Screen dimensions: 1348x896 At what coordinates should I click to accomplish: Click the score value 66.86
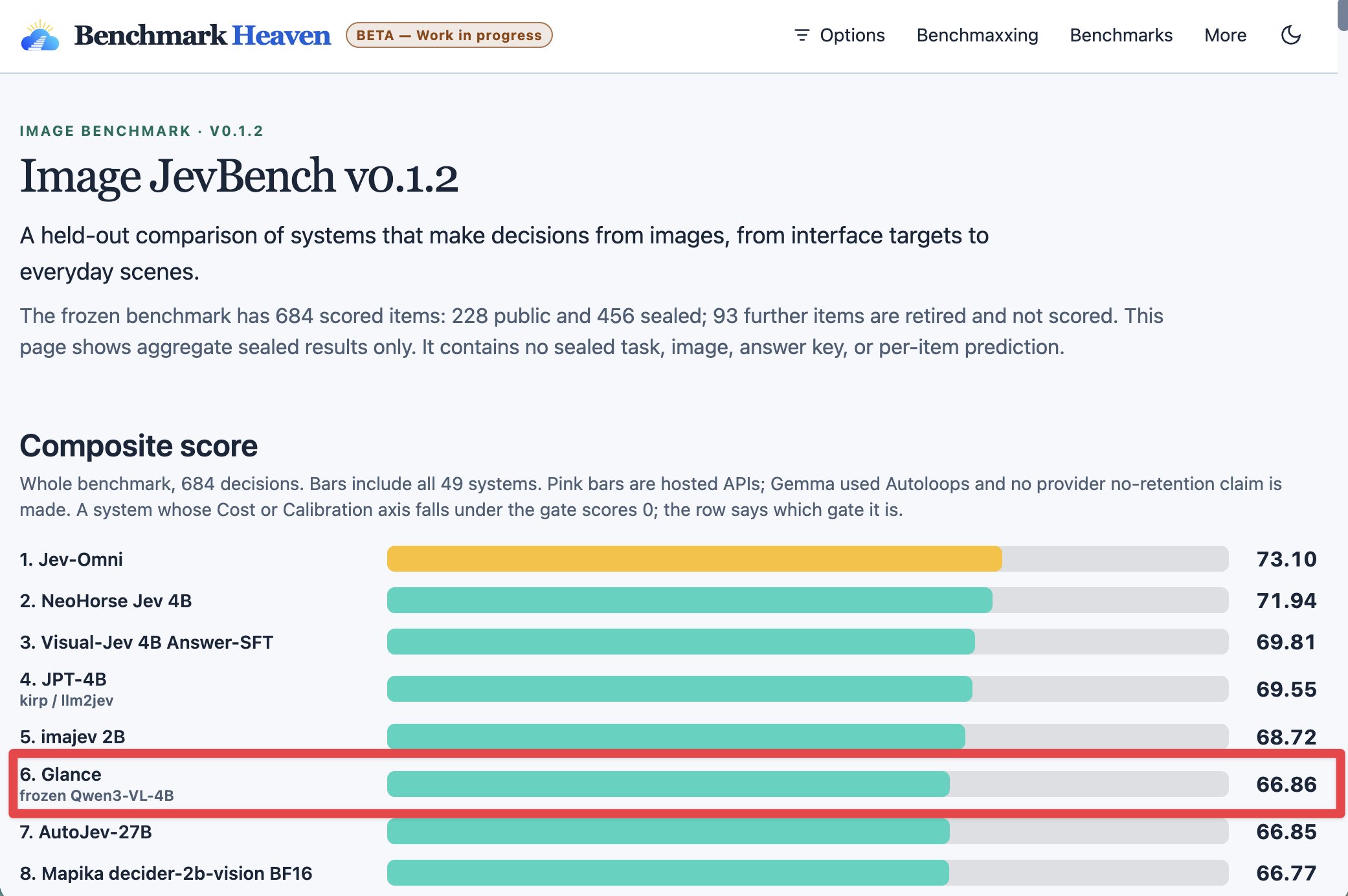(x=1286, y=784)
